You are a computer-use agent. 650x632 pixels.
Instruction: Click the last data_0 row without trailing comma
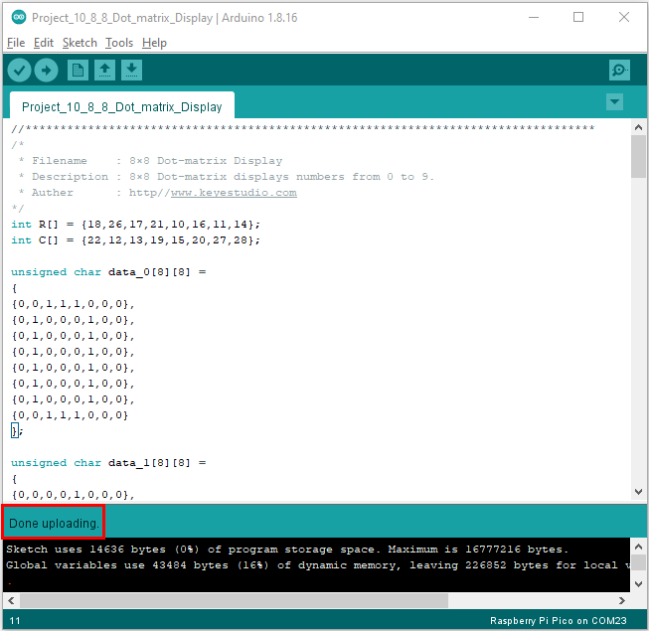(x=70, y=415)
